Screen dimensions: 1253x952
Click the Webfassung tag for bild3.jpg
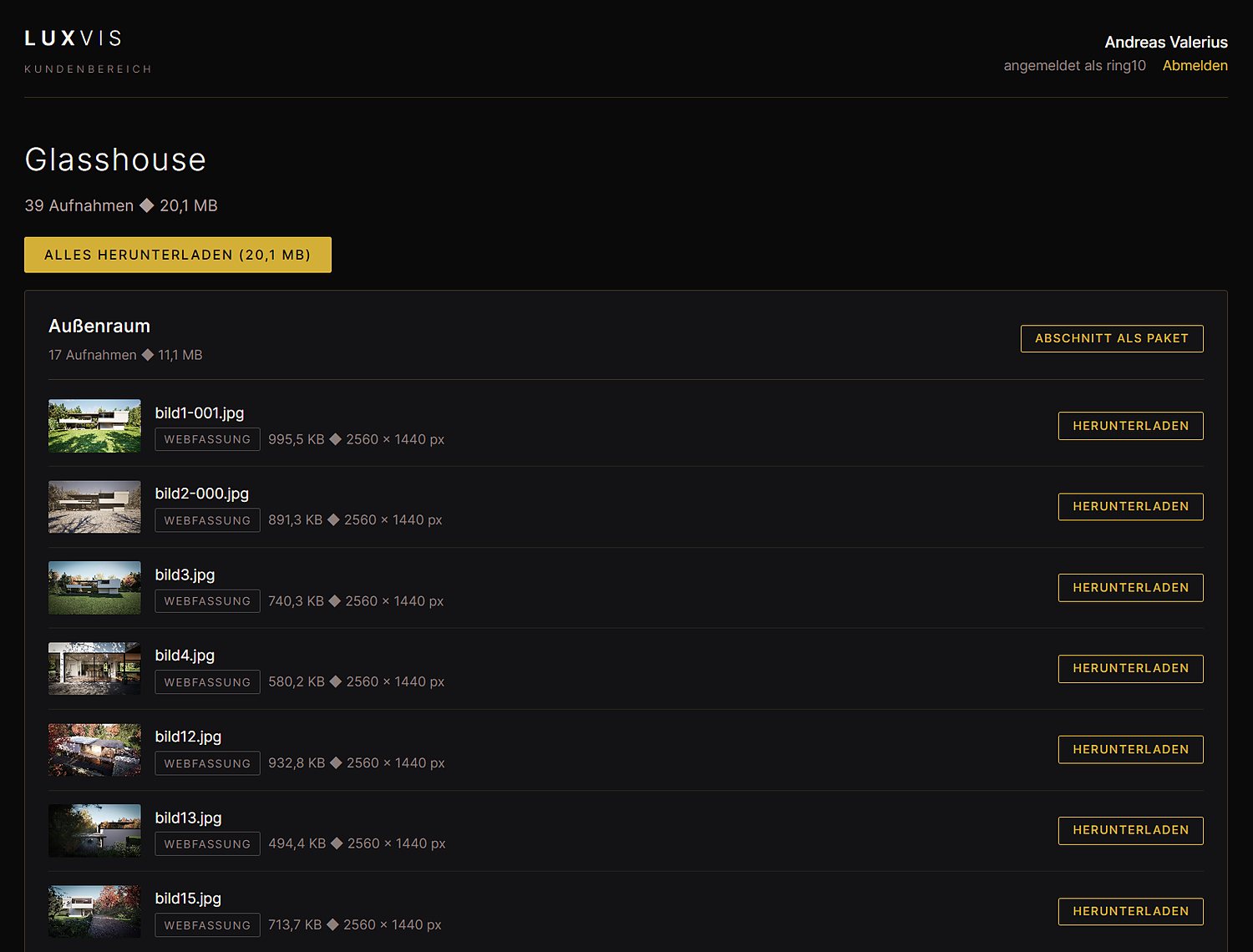click(x=207, y=601)
